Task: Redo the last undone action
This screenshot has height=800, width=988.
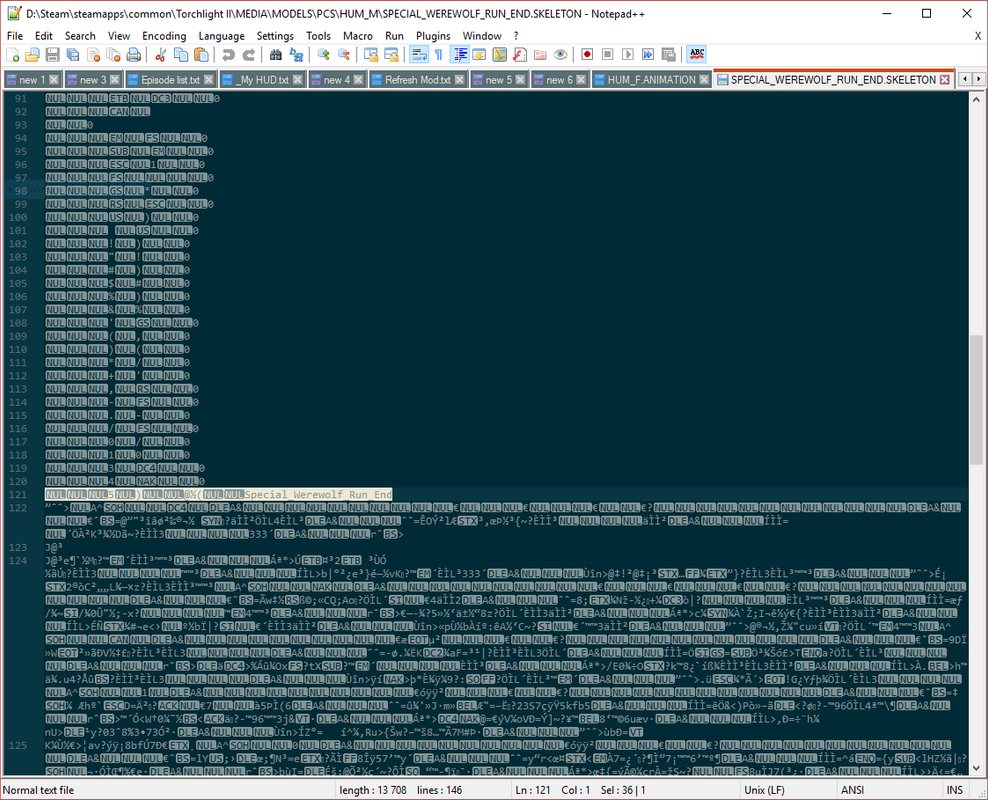Action: (248, 55)
